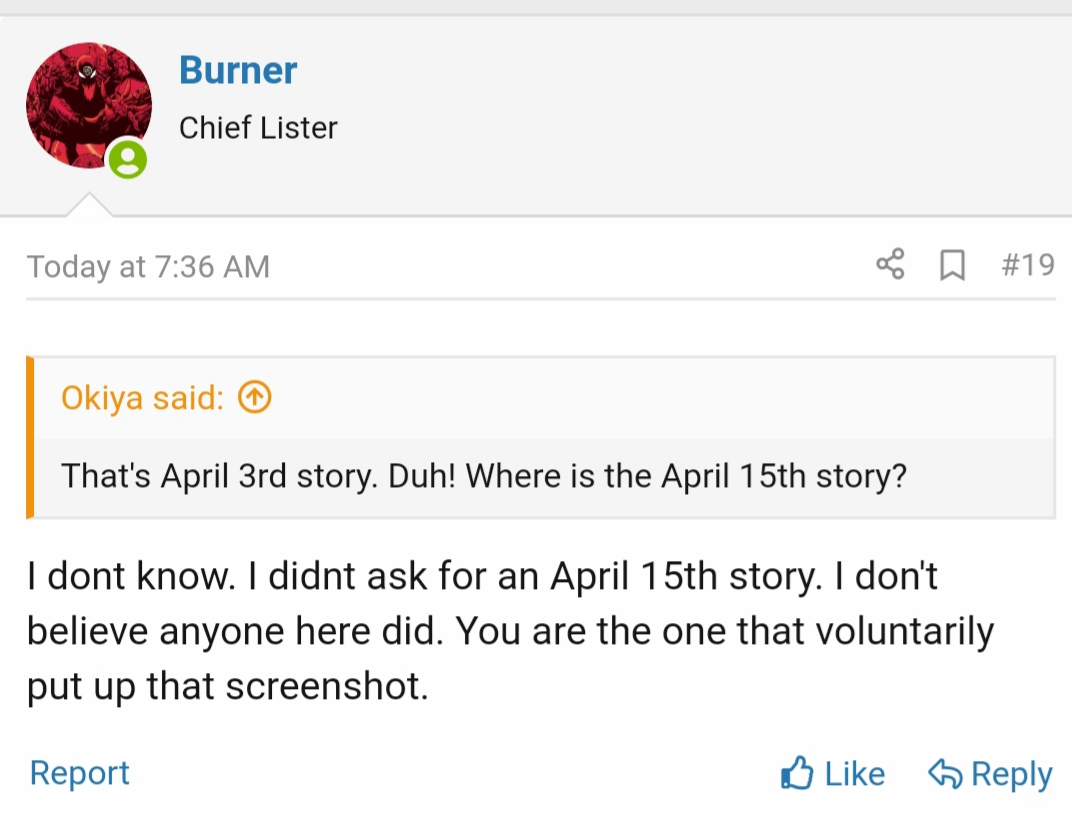Viewport: 1072px width, 833px height.
Task: Report this post
Action: (80, 773)
